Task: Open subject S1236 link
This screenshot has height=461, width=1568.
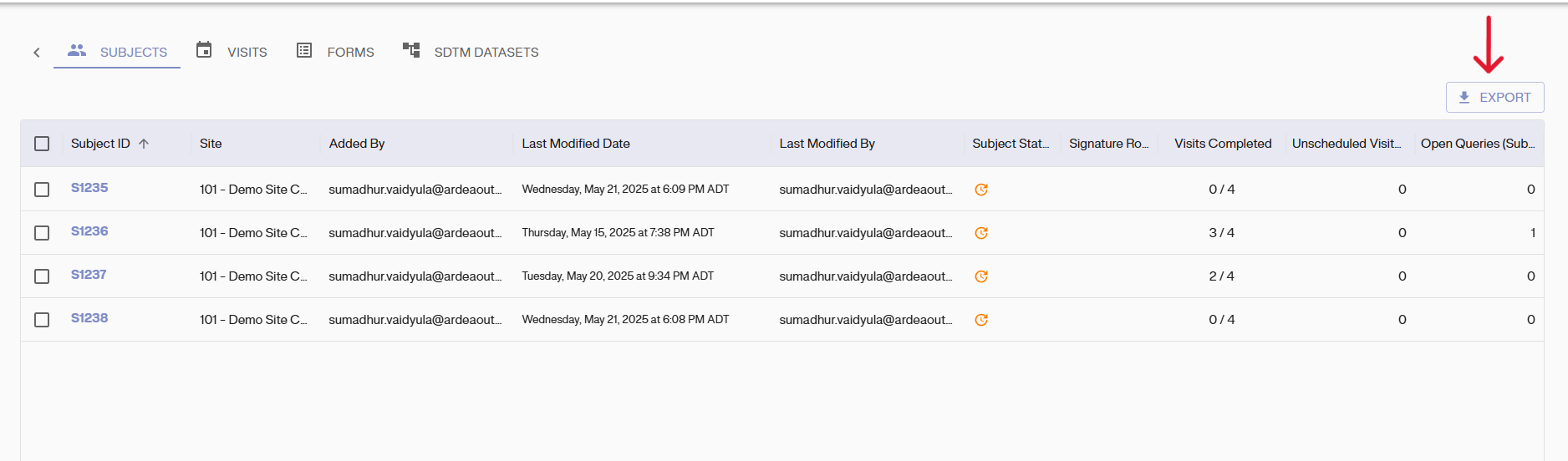Action: click(x=89, y=231)
